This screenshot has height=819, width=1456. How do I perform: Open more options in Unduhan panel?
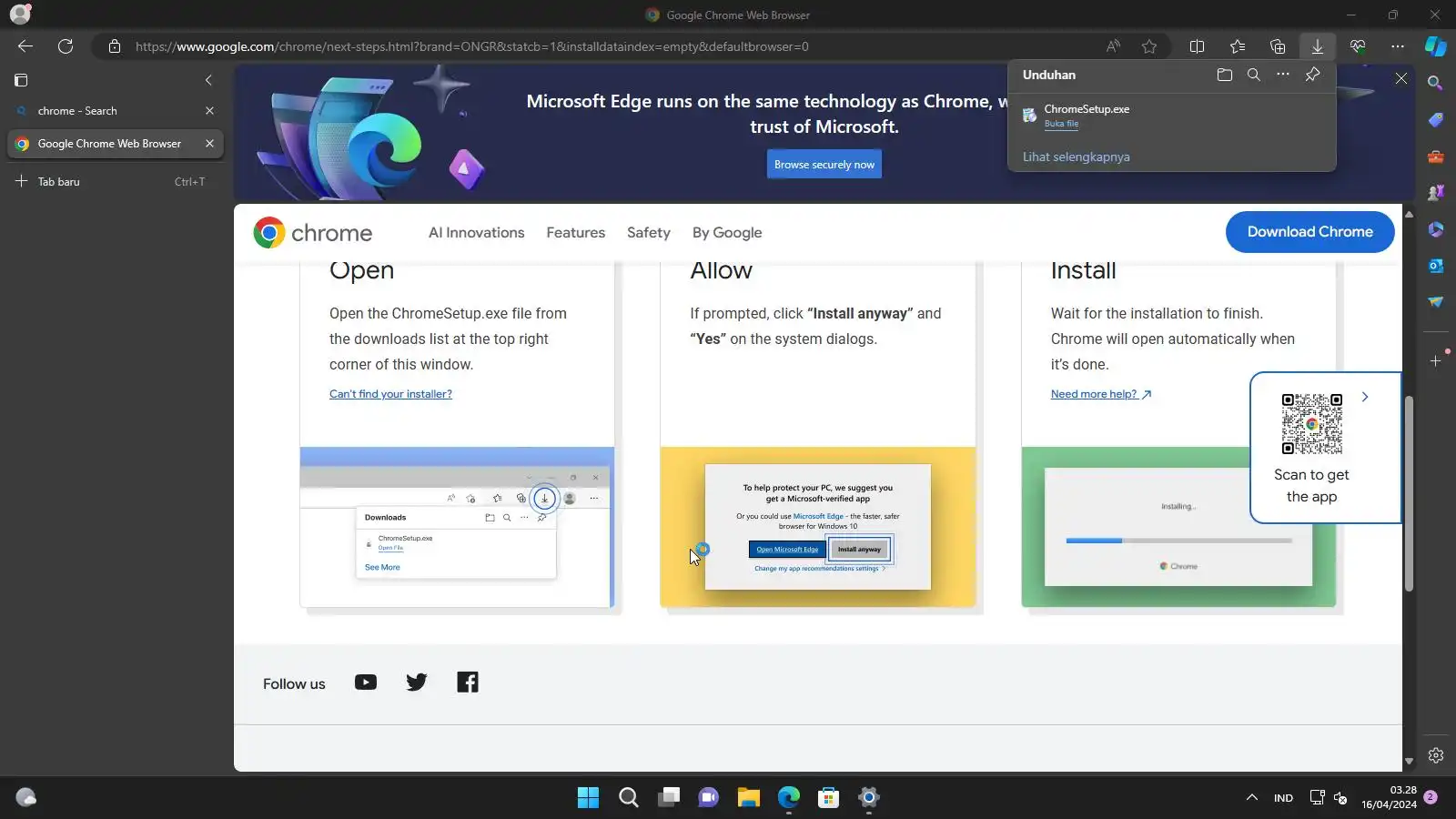coord(1283,75)
